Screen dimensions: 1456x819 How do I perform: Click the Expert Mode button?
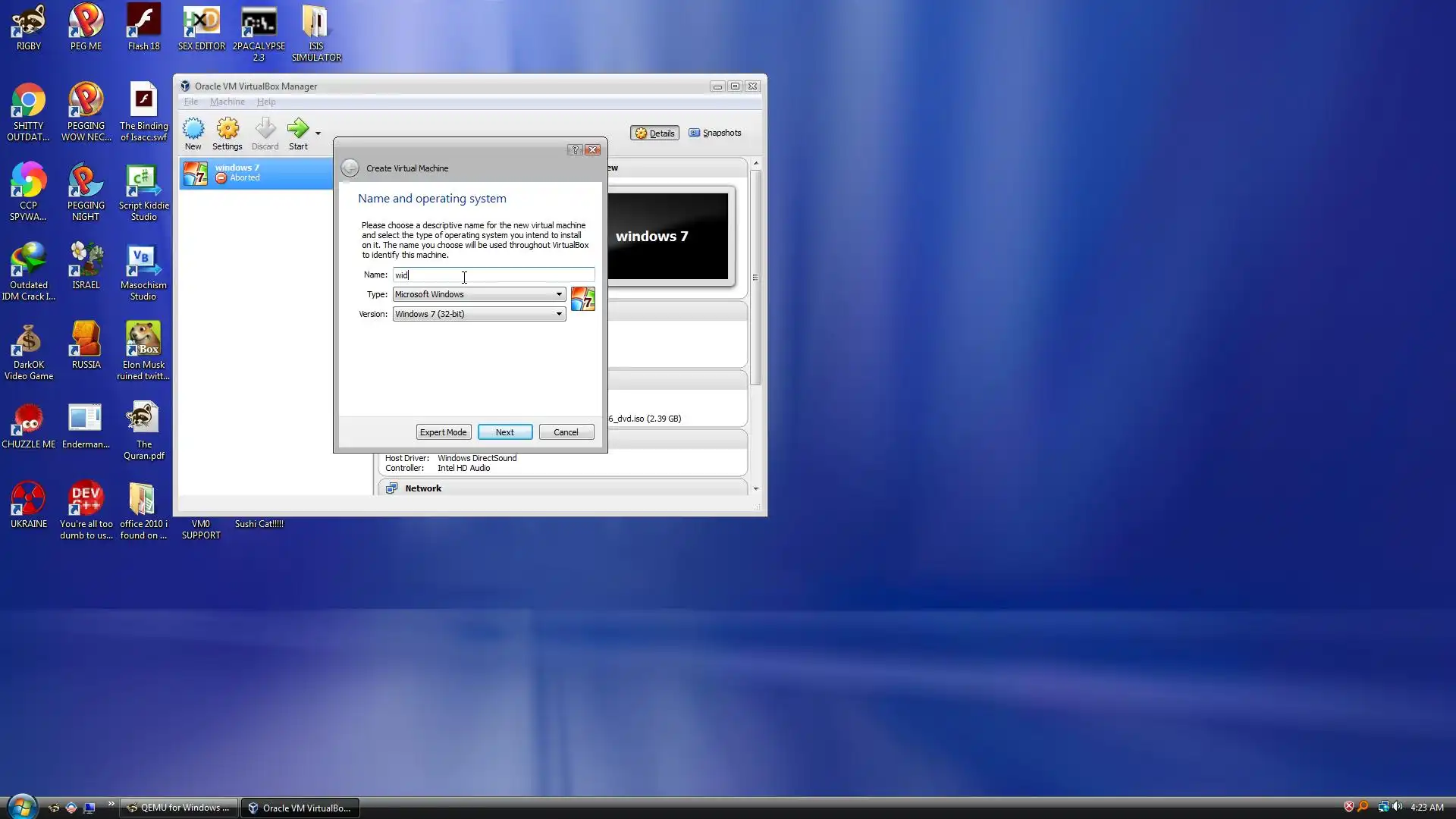click(444, 432)
